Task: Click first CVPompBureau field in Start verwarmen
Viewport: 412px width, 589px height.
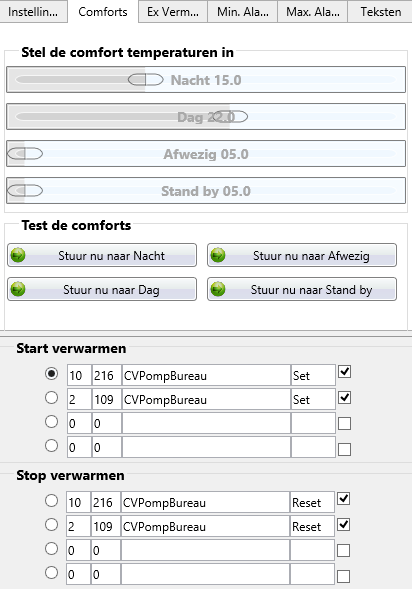Action: 206,375
